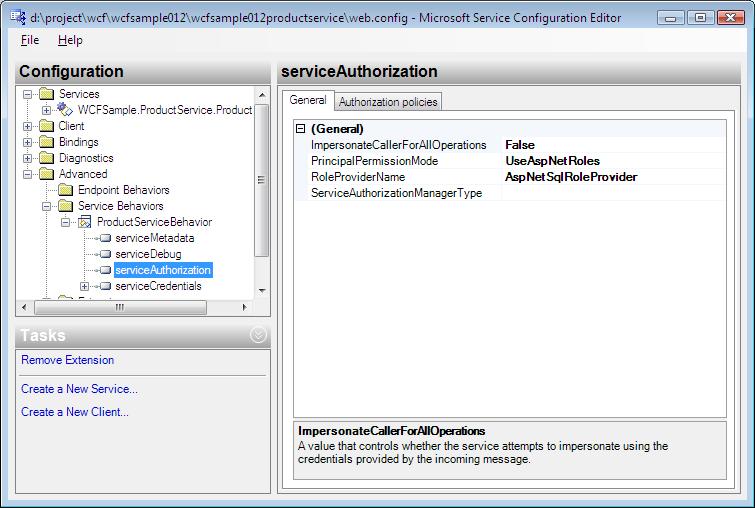Viewport: 755px width, 508px height.
Task: Select the Advanced tree item label
Action: tap(83, 174)
